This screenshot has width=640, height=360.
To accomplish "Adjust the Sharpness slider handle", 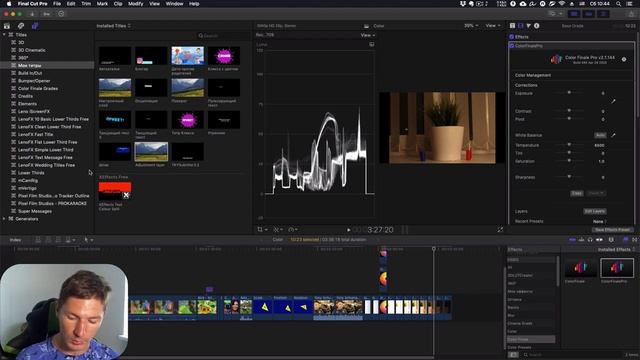I will pyautogui.click(x=569, y=177).
